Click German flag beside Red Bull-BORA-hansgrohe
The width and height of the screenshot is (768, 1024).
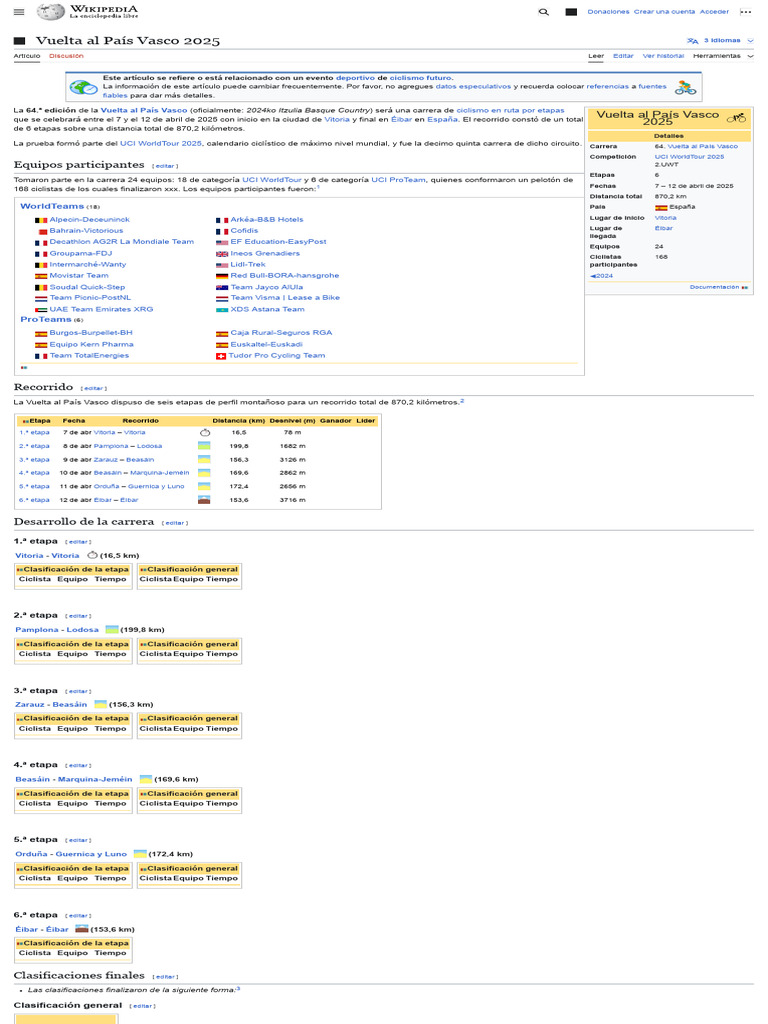[x=222, y=276]
